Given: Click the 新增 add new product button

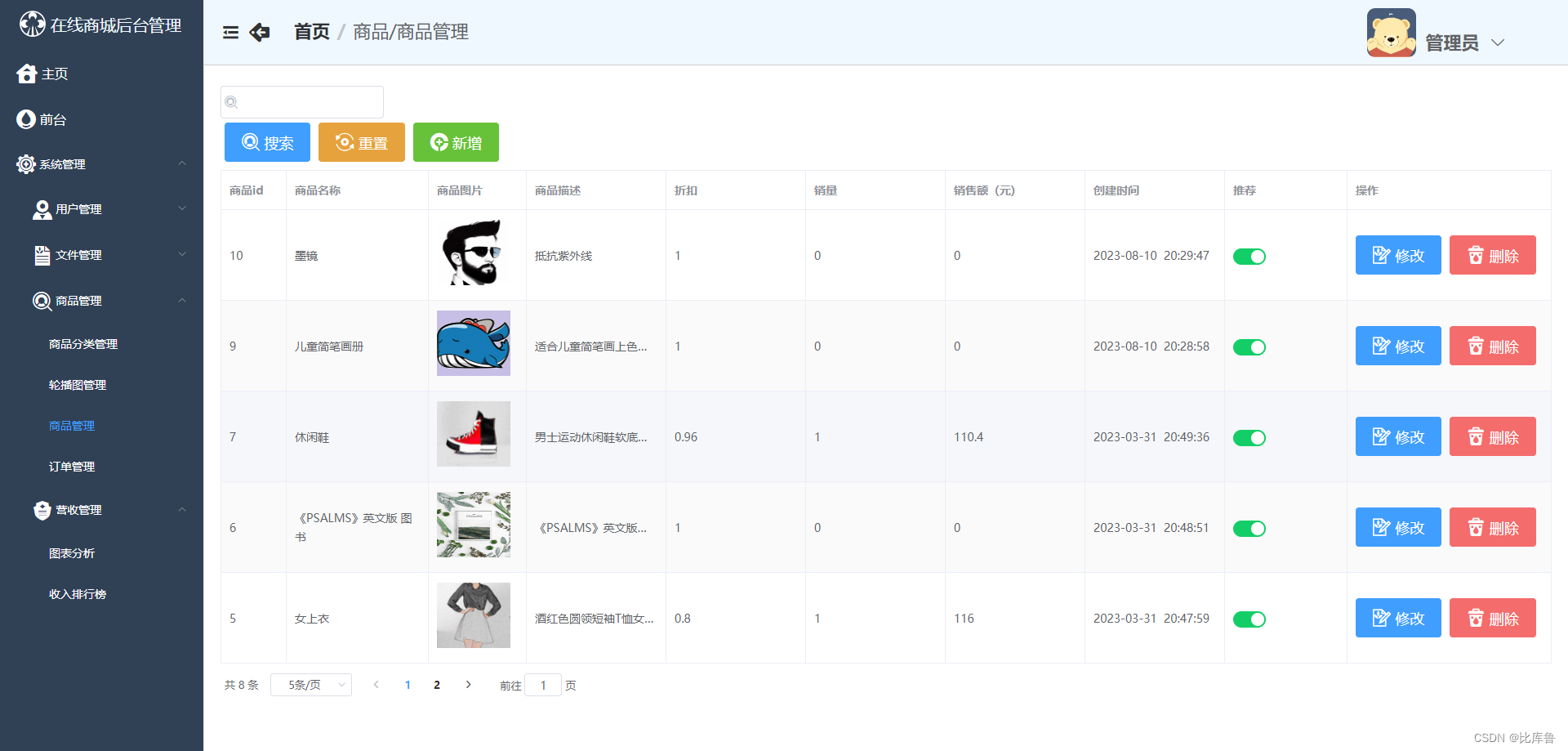Looking at the screenshot, I should [456, 141].
